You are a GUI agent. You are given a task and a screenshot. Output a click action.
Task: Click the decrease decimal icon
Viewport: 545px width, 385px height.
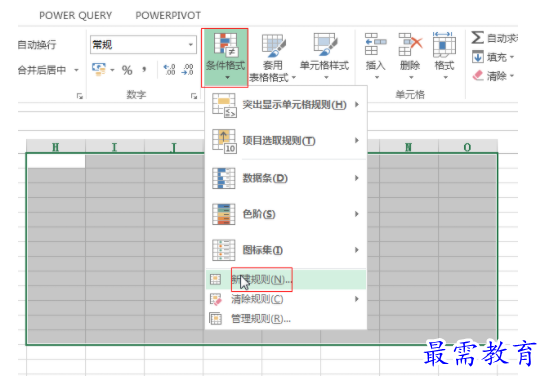(x=188, y=70)
